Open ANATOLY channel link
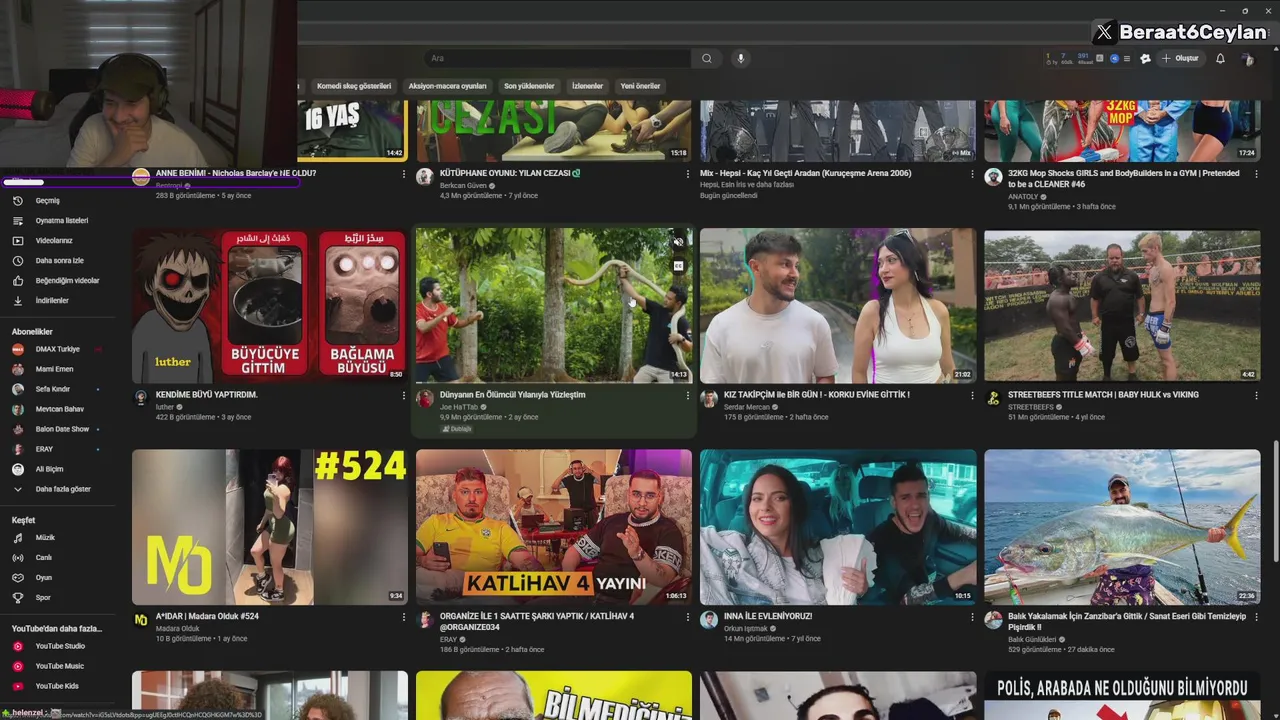The width and height of the screenshot is (1280, 720). click(x=1023, y=197)
